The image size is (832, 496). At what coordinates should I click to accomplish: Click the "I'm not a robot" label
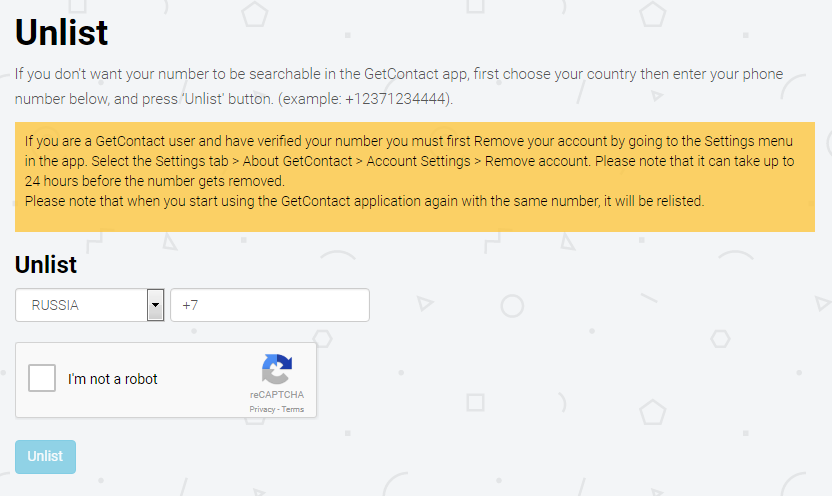point(113,379)
